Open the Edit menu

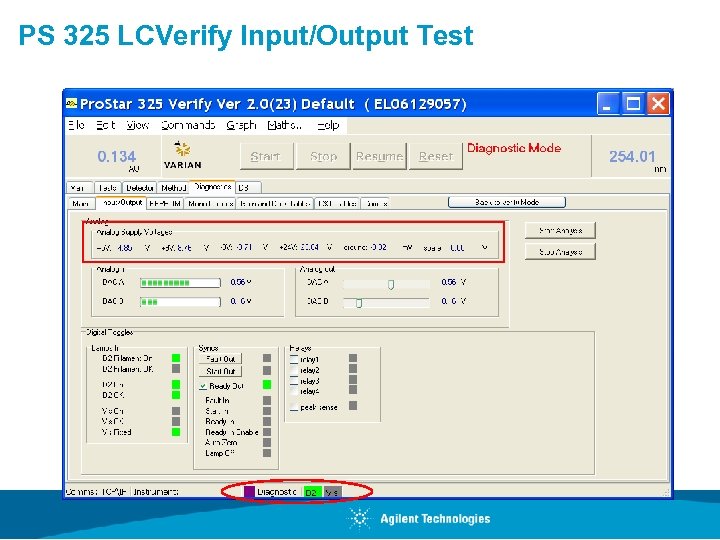tap(106, 125)
